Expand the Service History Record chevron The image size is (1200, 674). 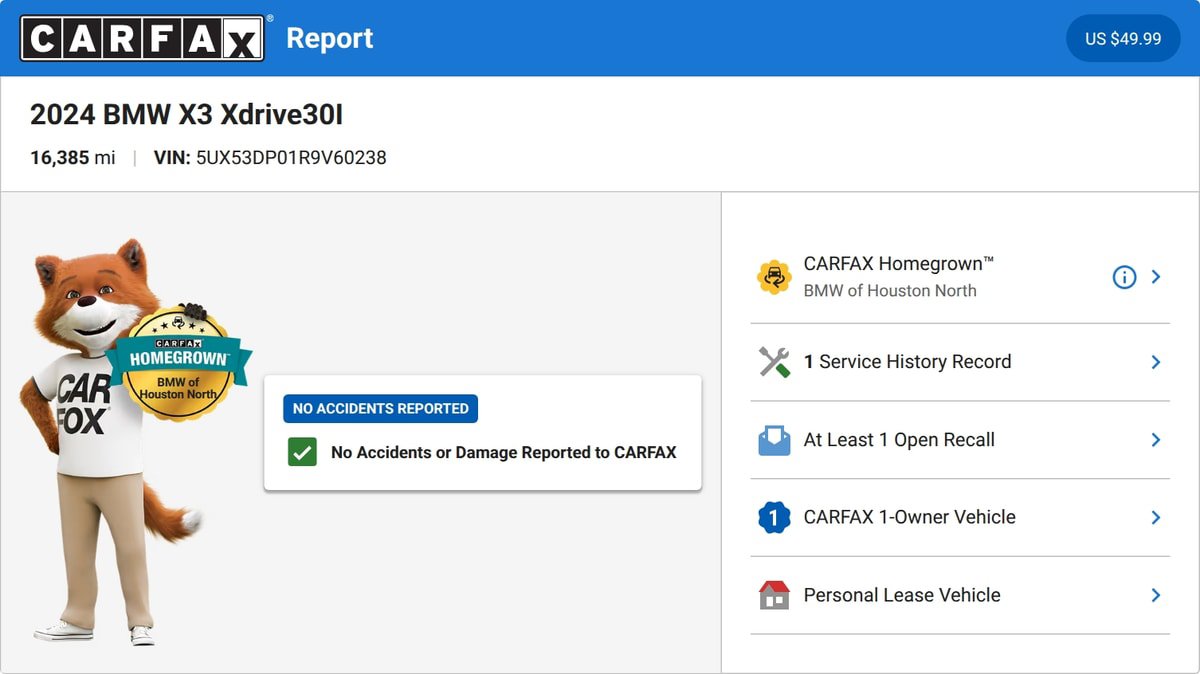tap(1156, 362)
